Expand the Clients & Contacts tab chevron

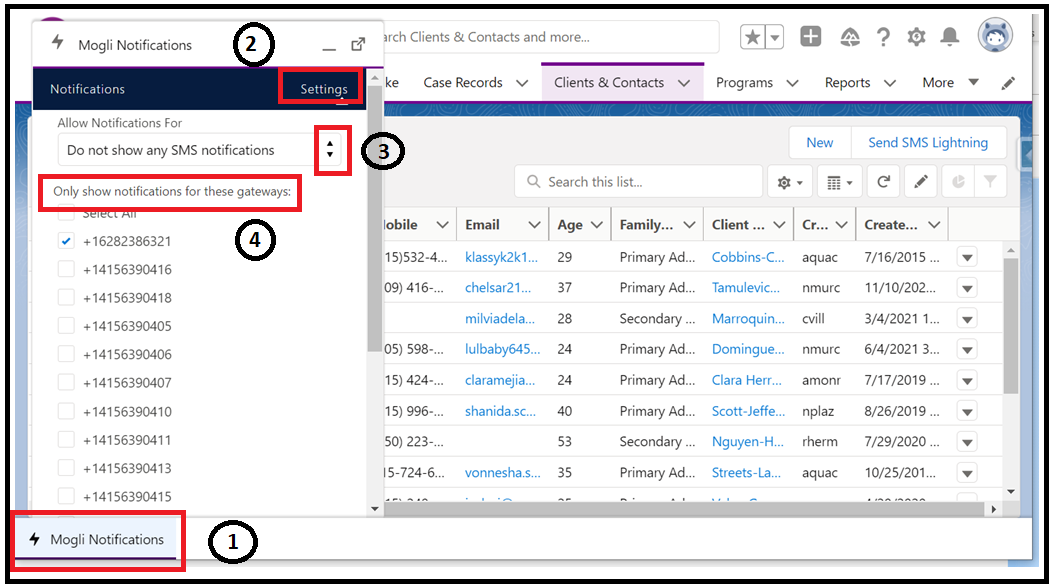(x=684, y=83)
